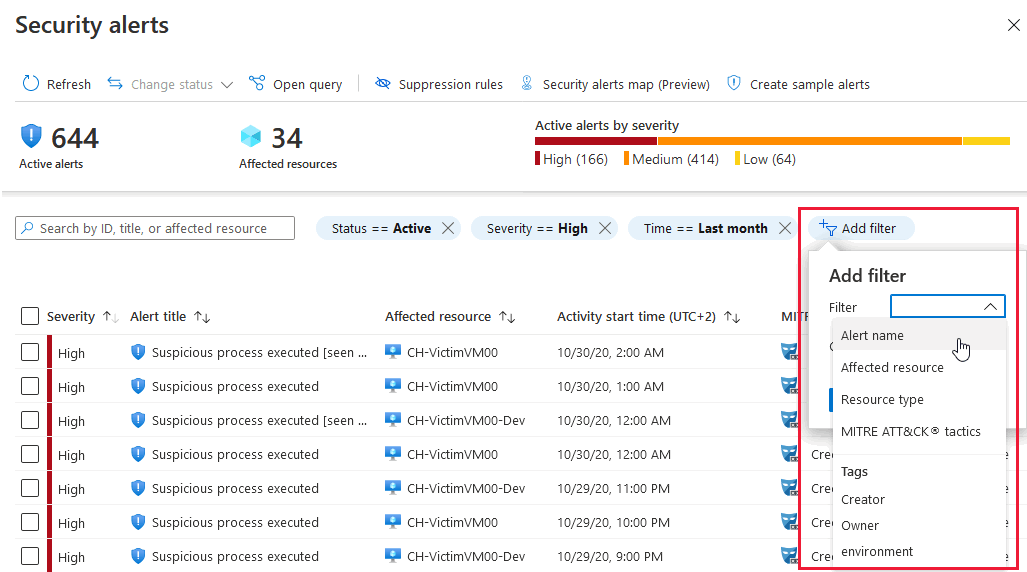Remove the Status == Active filter
Screen dimensions: 1027x572
coord(448,228)
